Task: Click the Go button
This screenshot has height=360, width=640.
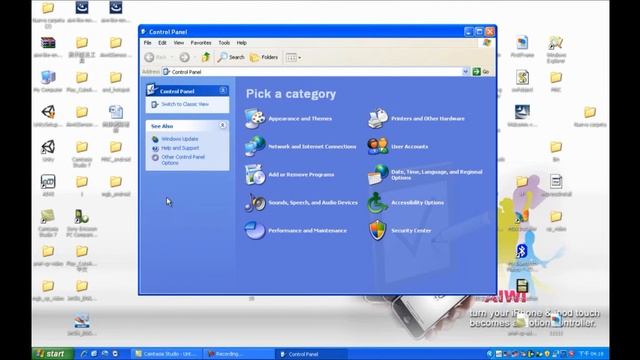Action: pos(481,72)
